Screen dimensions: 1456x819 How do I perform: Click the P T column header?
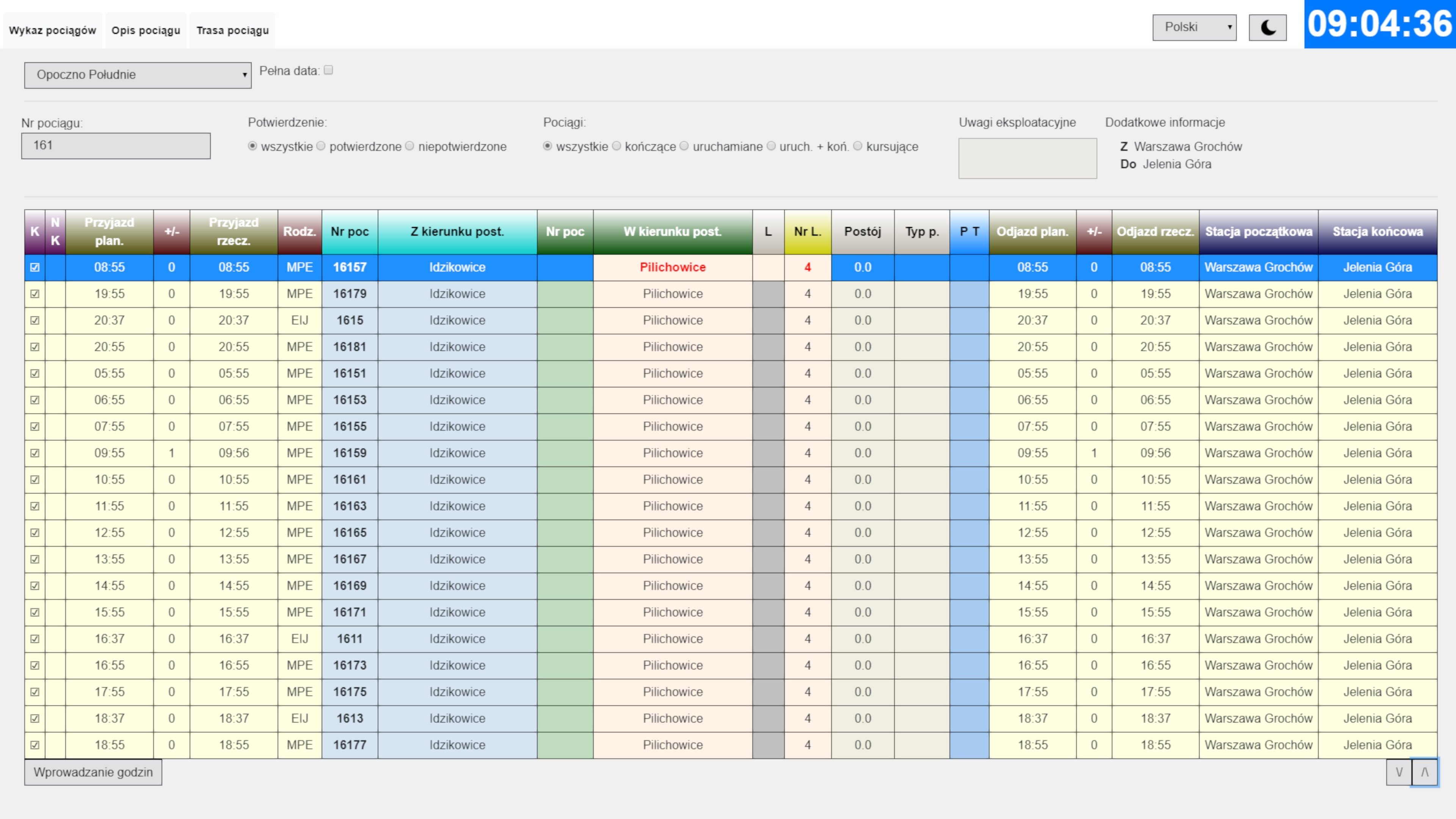(x=970, y=232)
